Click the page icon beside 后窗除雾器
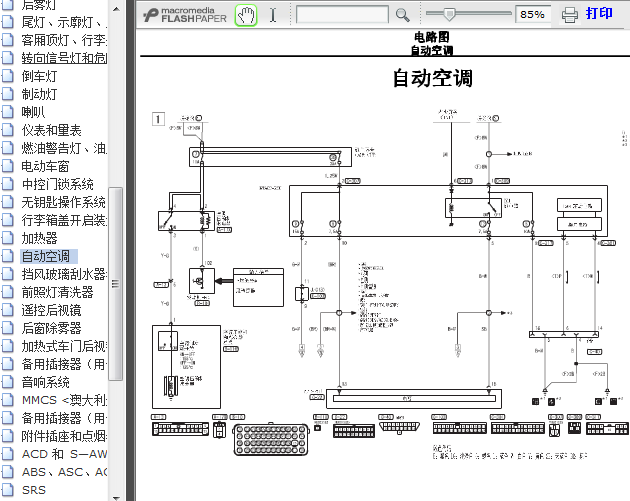This screenshot has height=501, width=630. click(x=8, y=328)
